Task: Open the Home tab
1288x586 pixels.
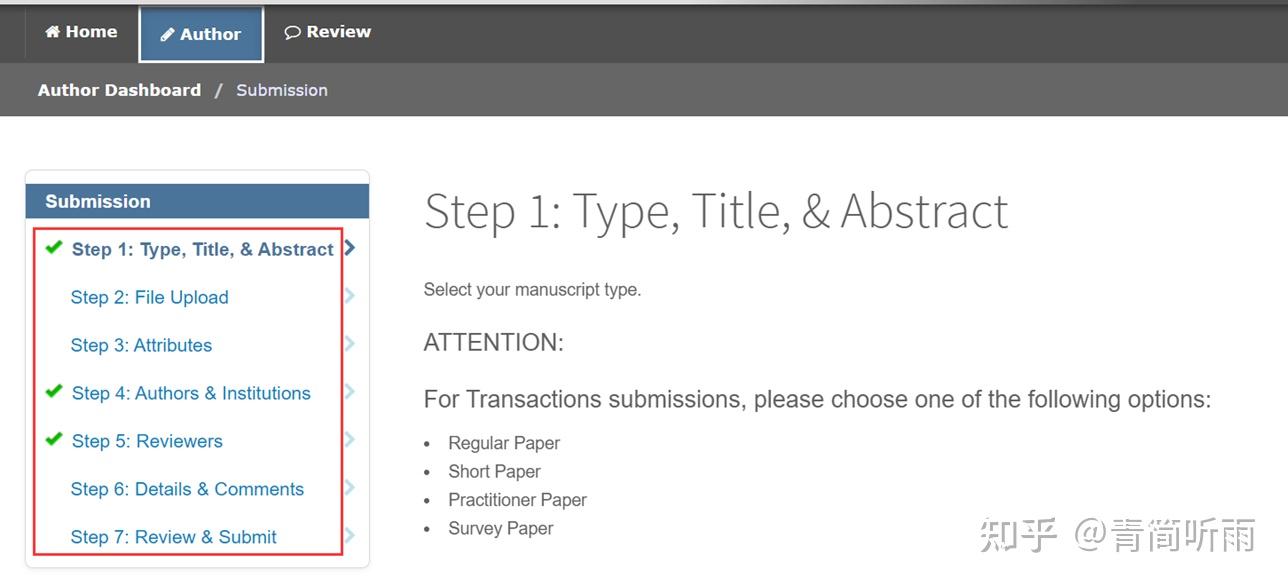Action: [81, 32]
